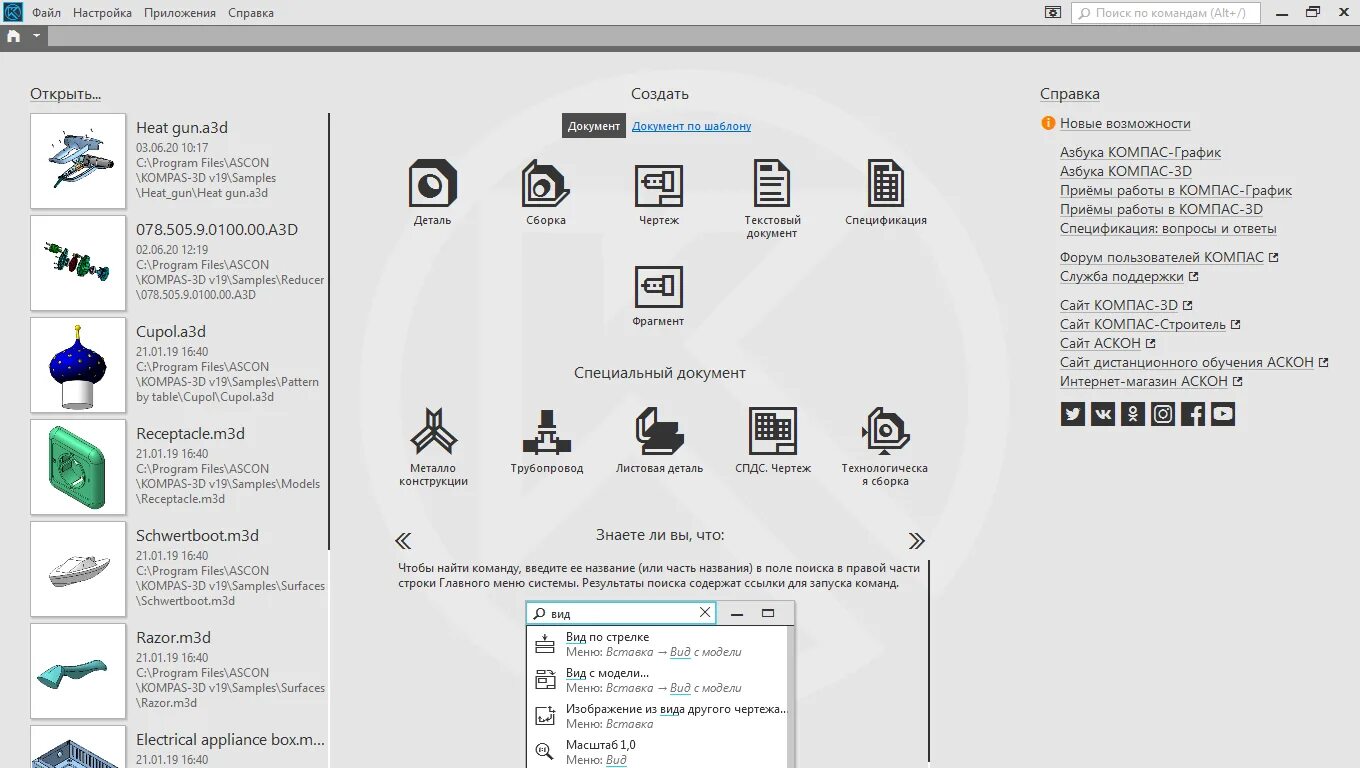The width and height of the screenshot is (1360, 768).
Task: Open Schwertboot.m3d thumbnail
Action: pos(78,569)
